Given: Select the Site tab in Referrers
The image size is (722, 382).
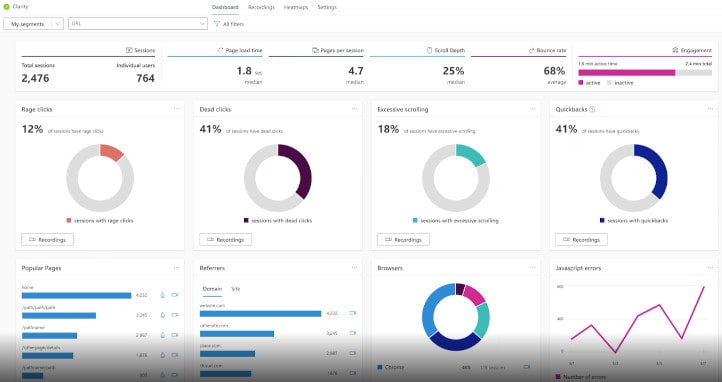Looking at the screenshot, I should pos(235,289).
